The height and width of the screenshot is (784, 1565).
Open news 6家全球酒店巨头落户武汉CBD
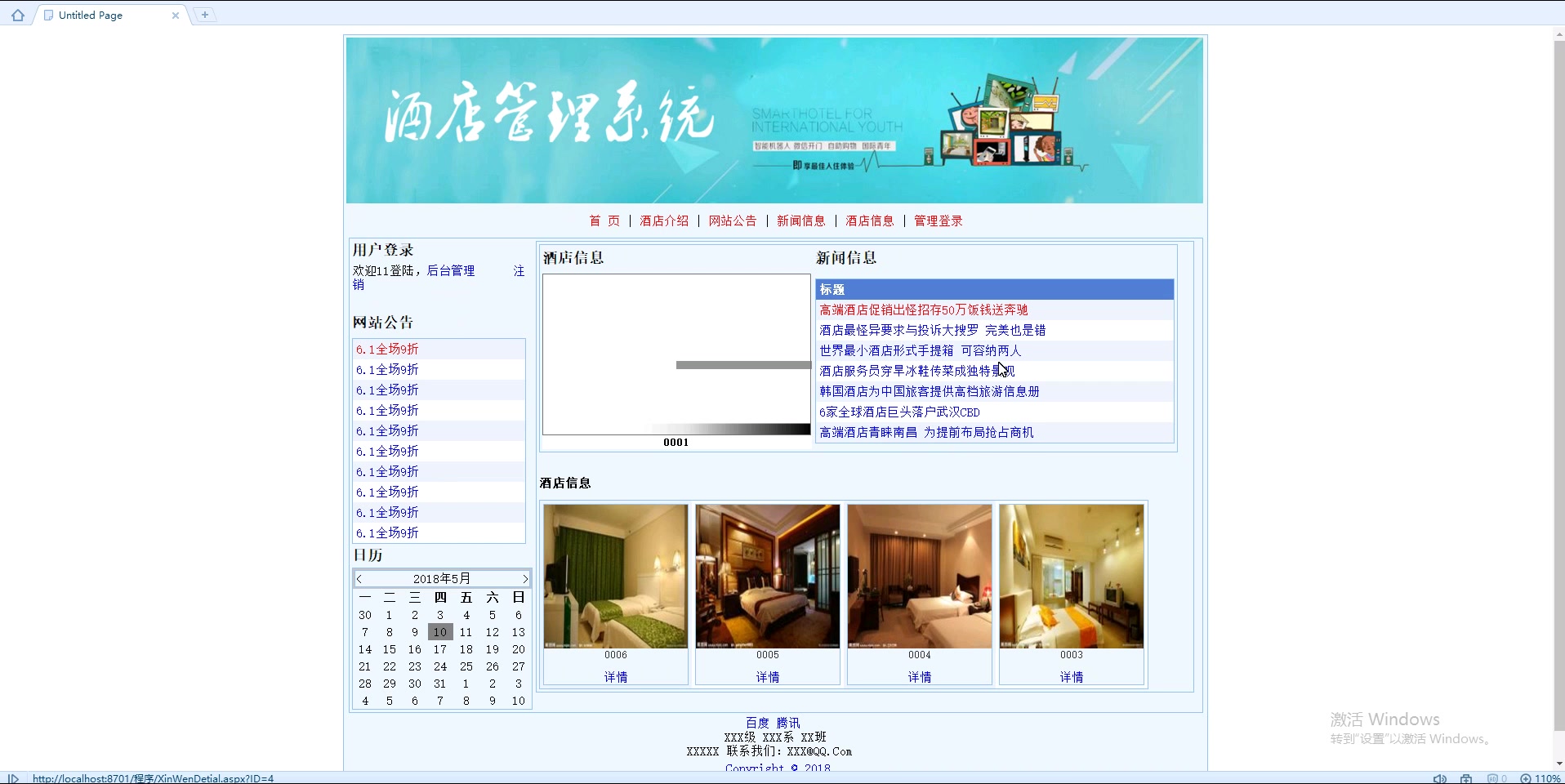pos(899,412)
